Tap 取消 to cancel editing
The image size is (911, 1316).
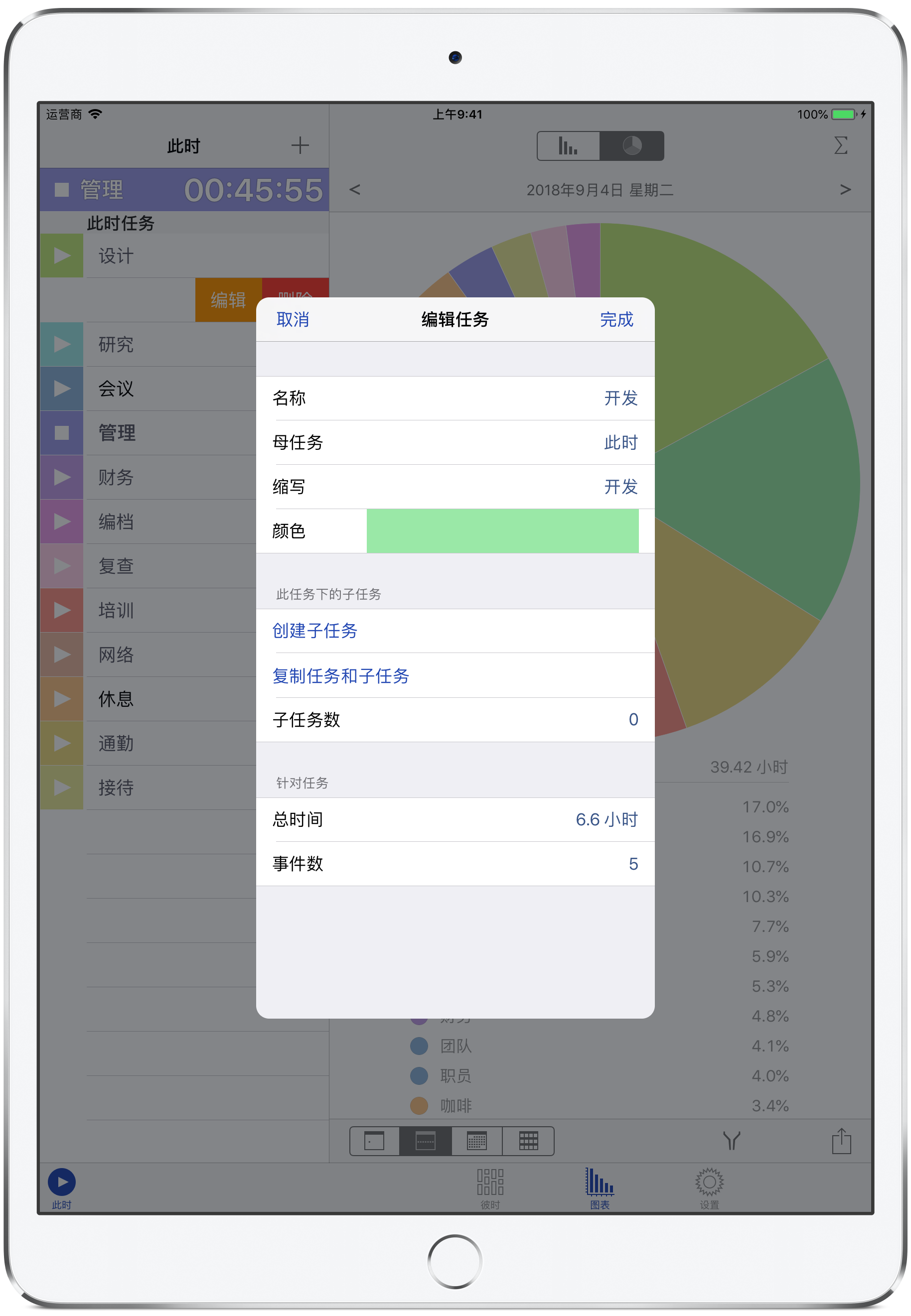coord(293,319)
